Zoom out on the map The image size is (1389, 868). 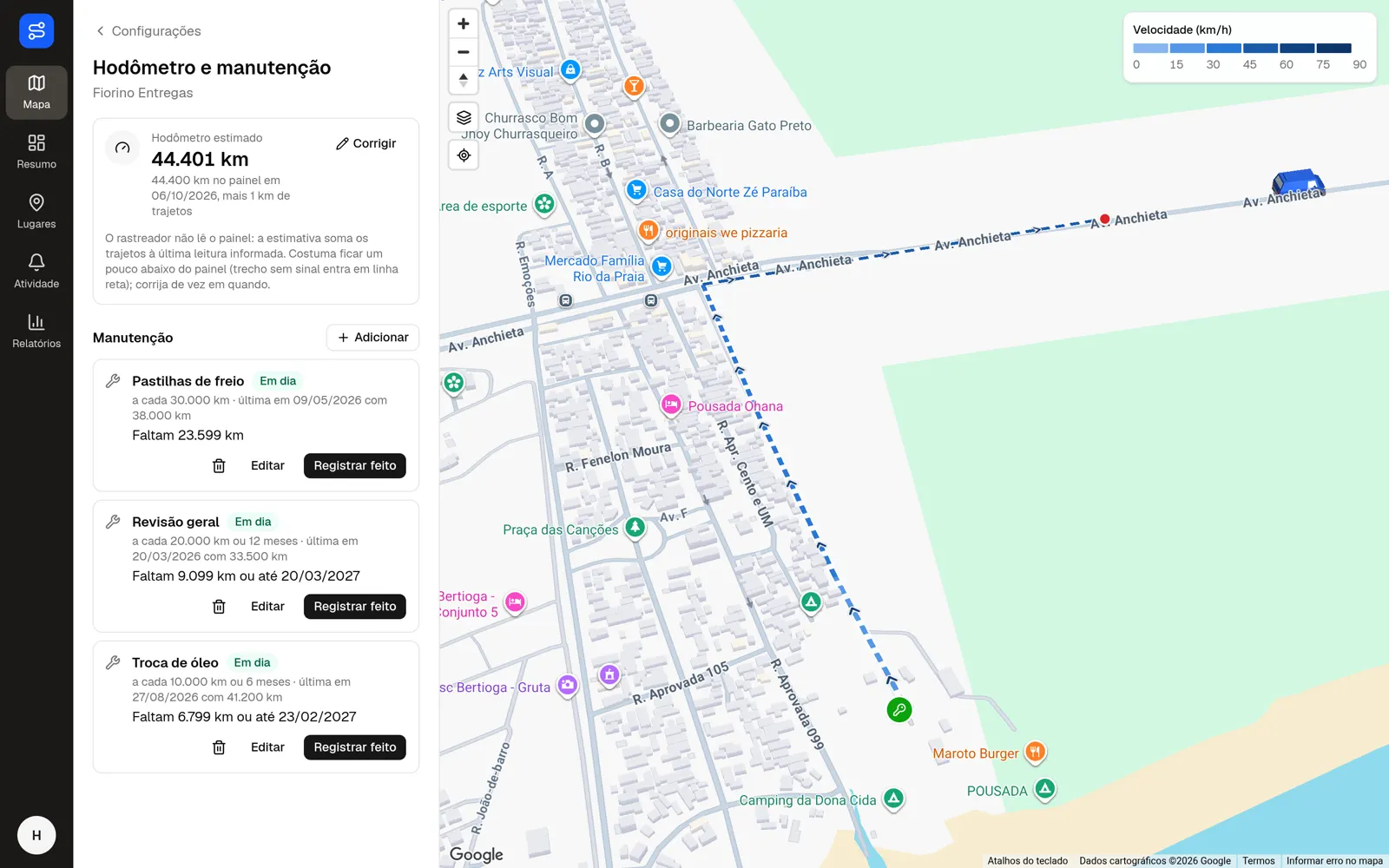tap(464, 52)
